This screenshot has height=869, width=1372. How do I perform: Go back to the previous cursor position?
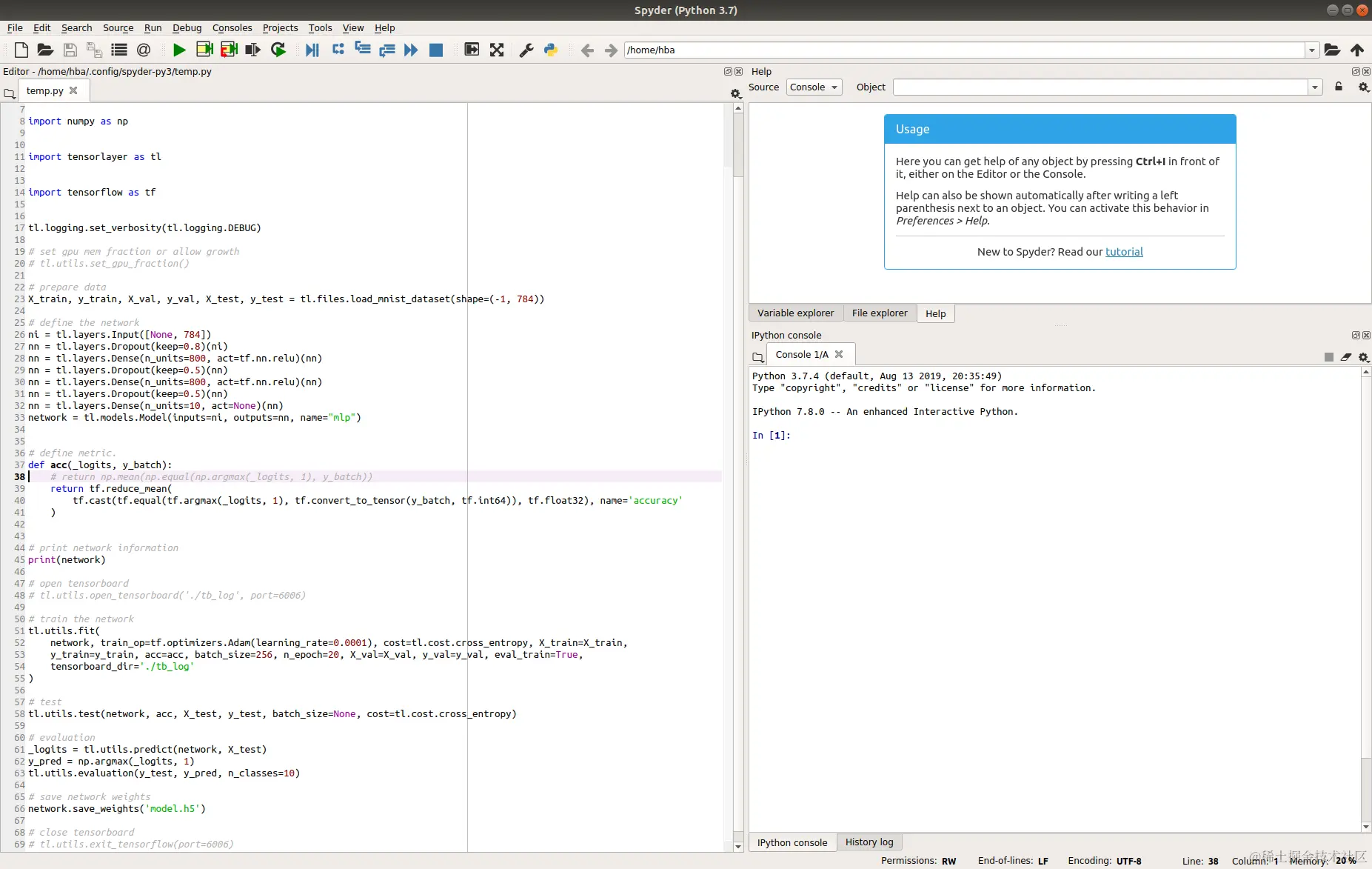587,50
